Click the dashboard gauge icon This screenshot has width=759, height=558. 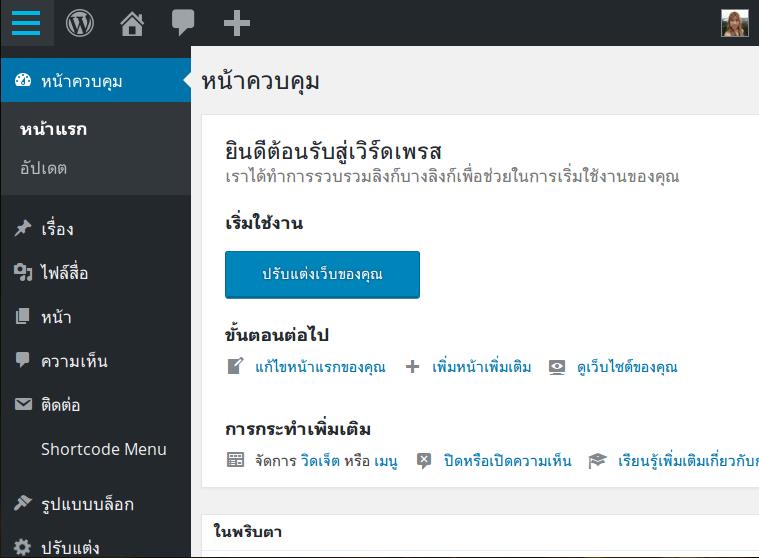tap(23, 80)
